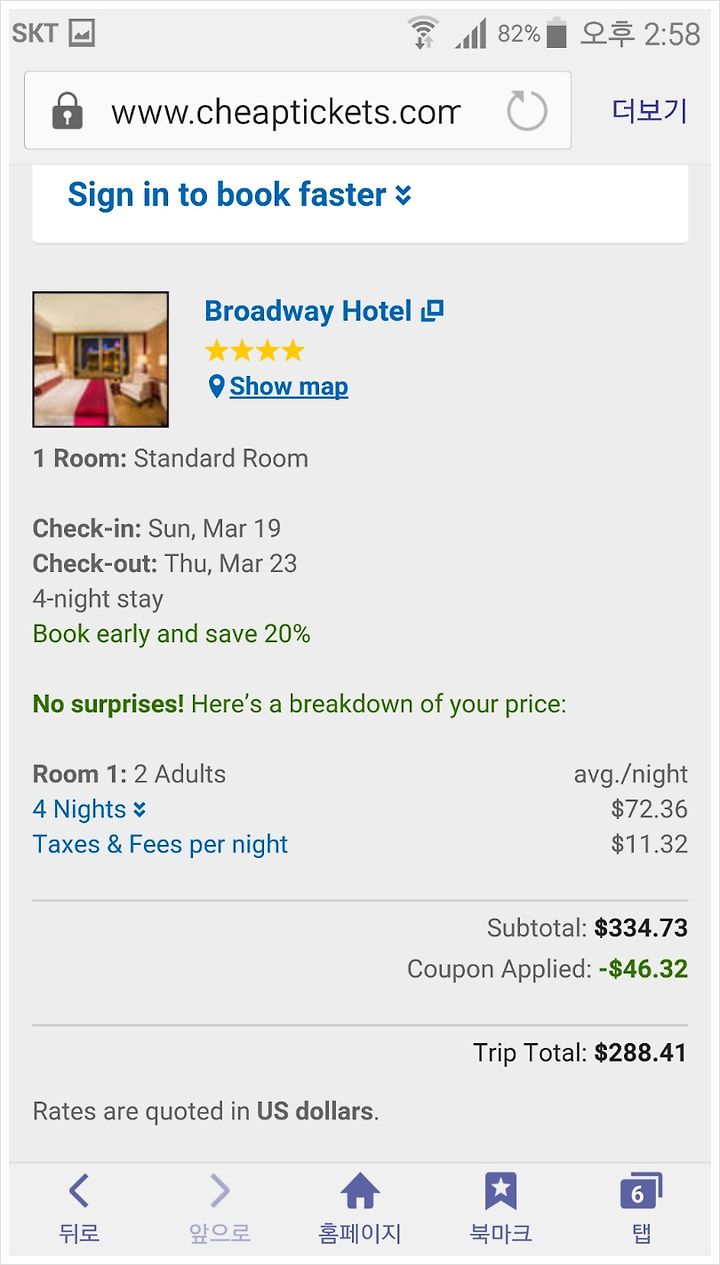The height and width of the screenshot is (1265, 720).
Task: Open the 더보기 more menu
Action: click(649, 110)
